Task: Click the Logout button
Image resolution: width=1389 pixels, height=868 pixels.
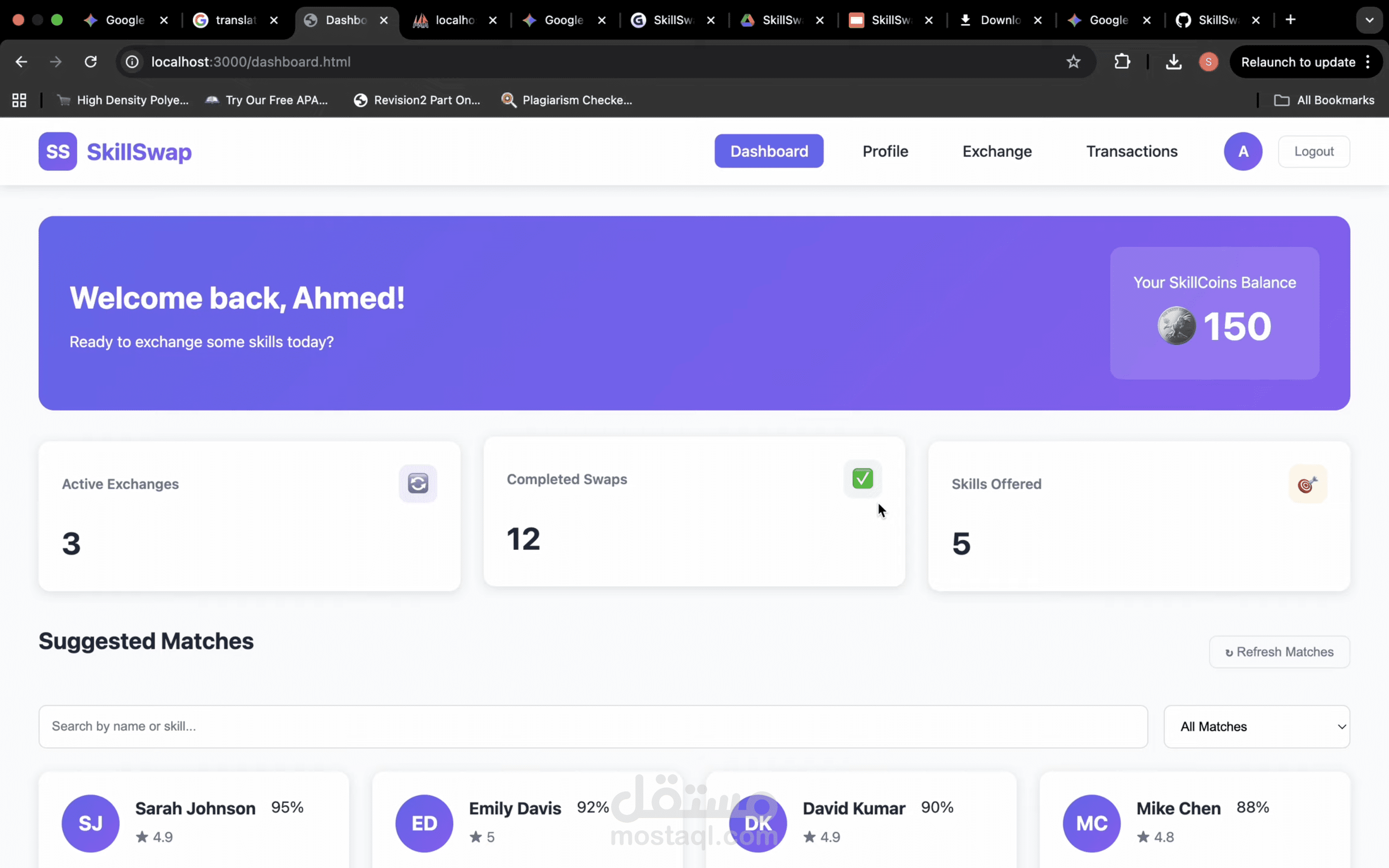Action: pos(1314,151)
